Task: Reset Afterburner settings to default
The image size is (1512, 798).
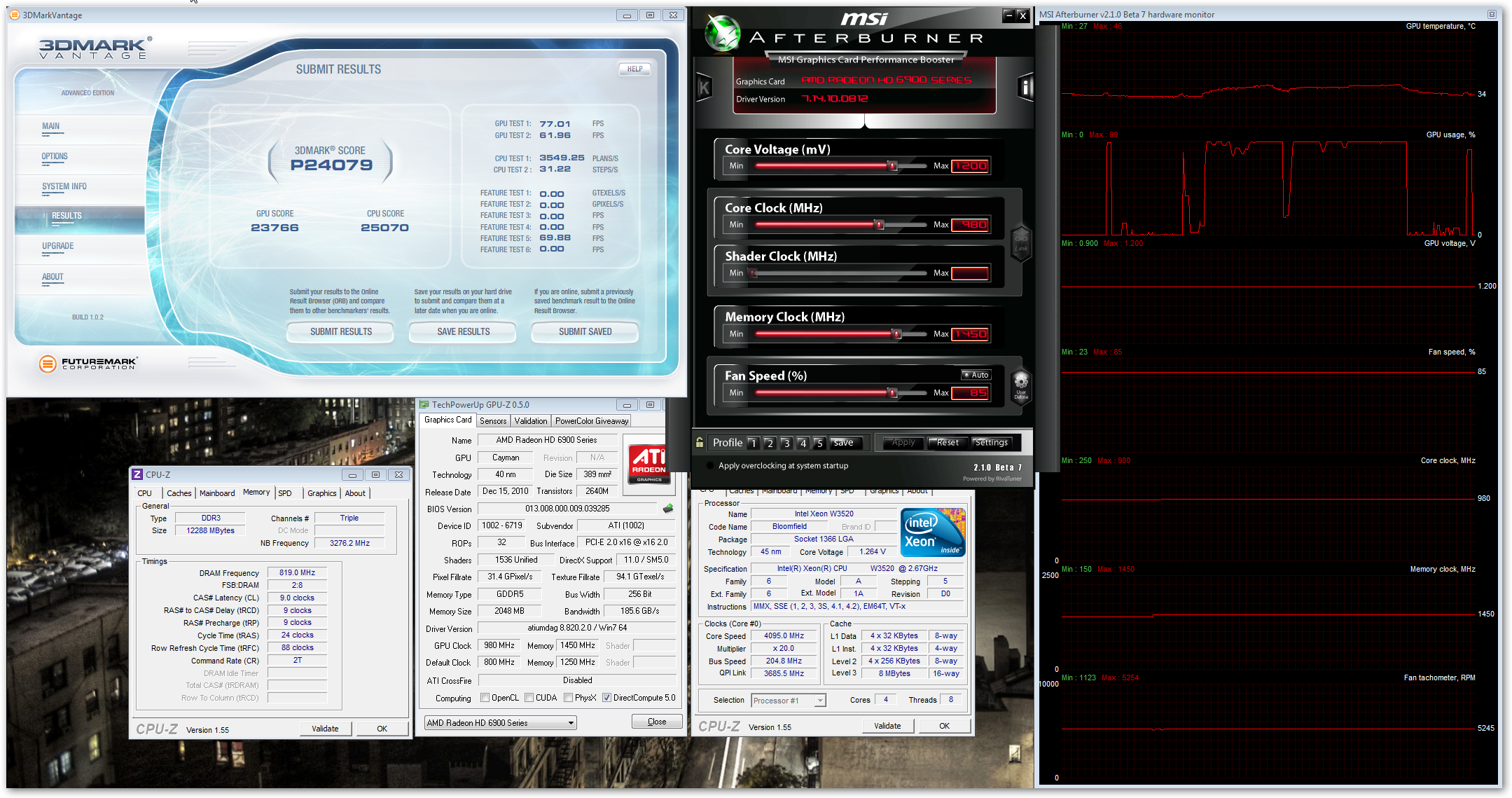Action: click(948, 443)
